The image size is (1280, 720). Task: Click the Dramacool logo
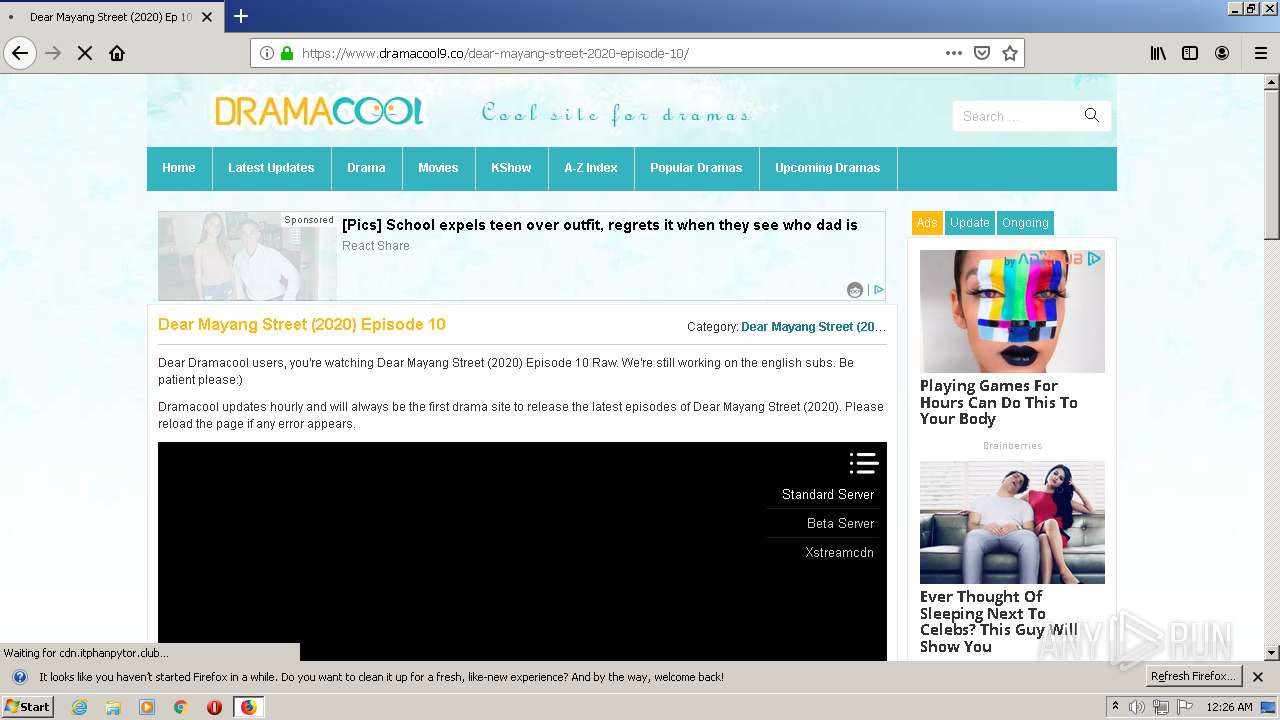click(319, 112)
